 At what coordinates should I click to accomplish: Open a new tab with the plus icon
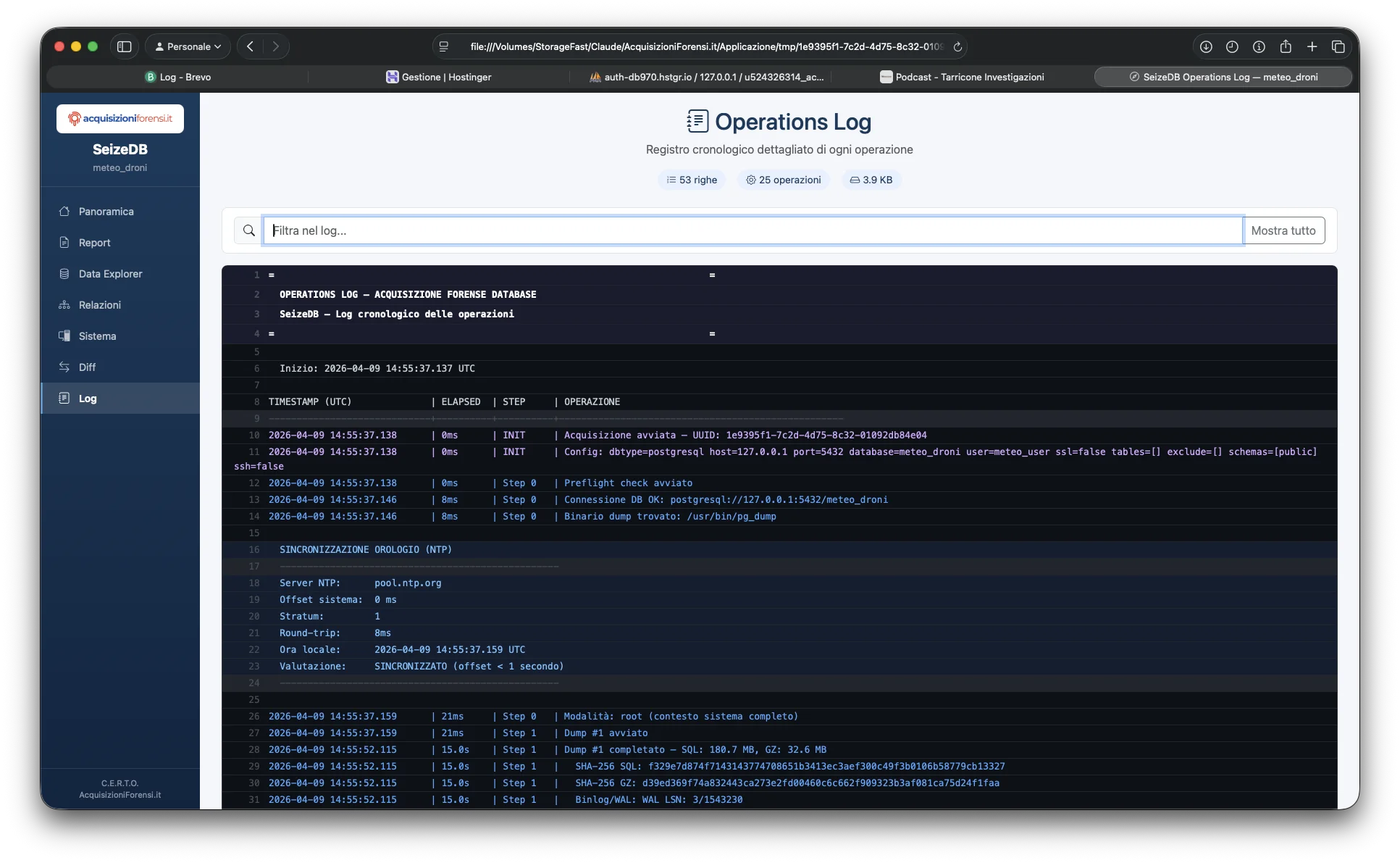coord(1311,46)
